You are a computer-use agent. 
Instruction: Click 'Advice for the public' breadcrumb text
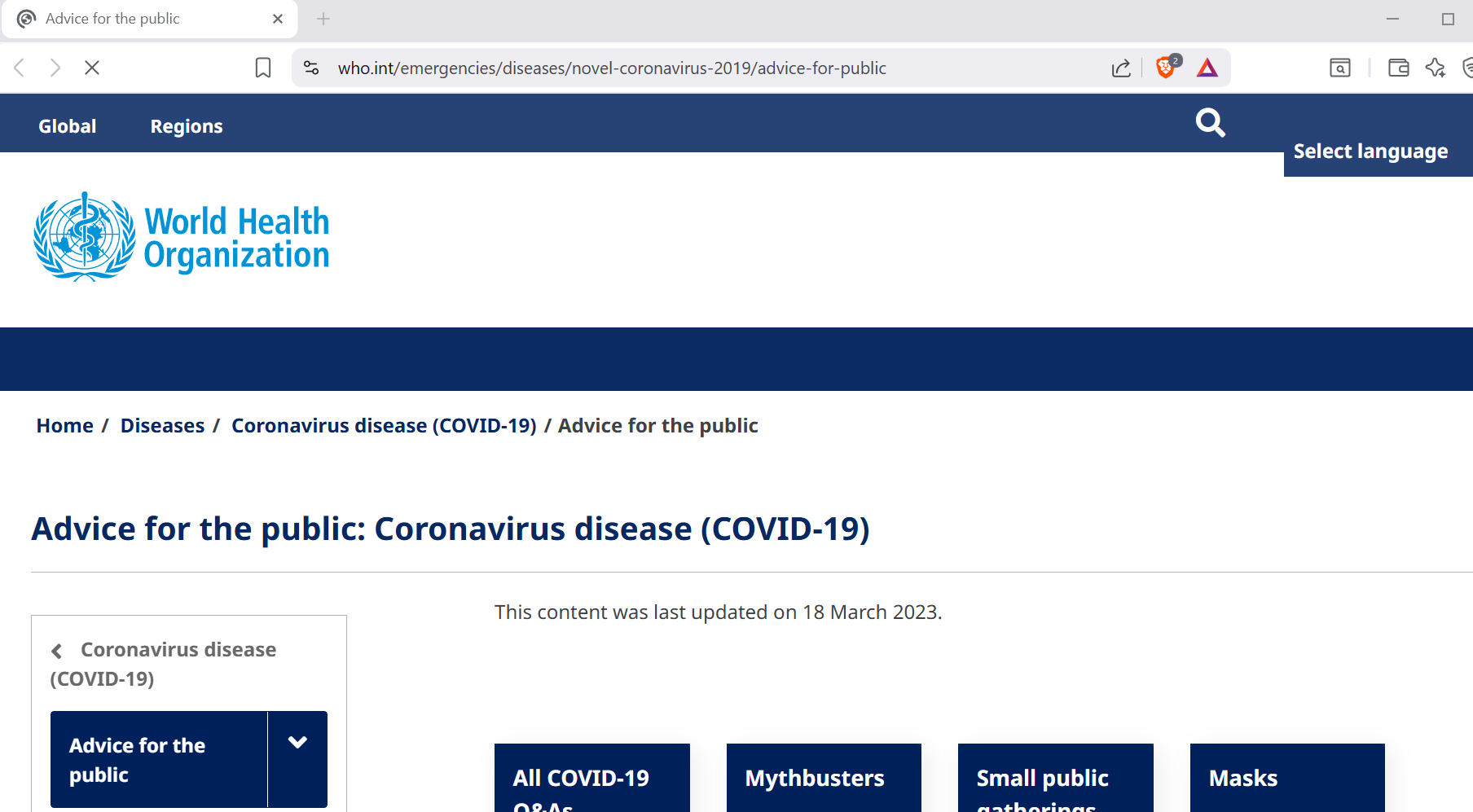[x=658, y=426]
